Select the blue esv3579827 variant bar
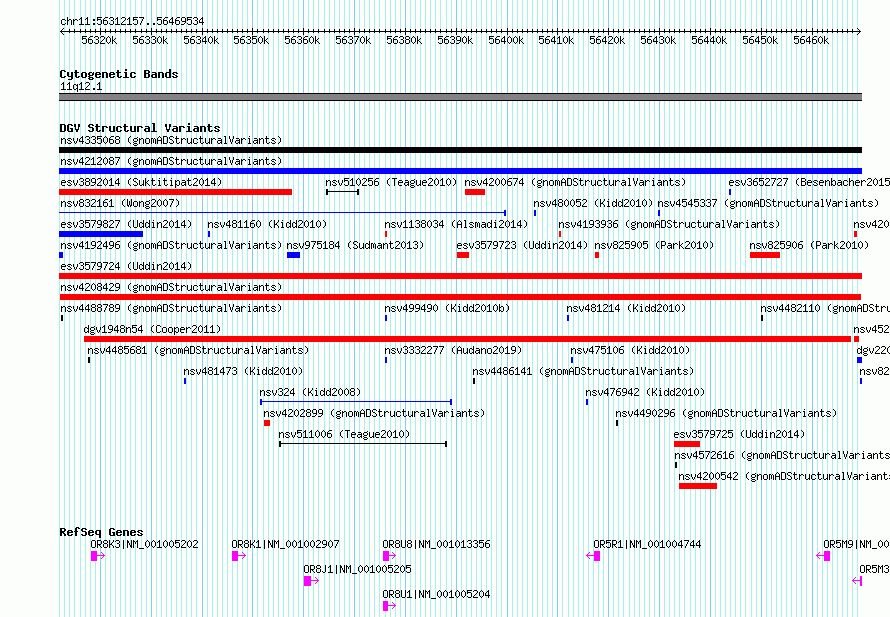The width and height of the screenshot is (890, 617). [101, 234]
